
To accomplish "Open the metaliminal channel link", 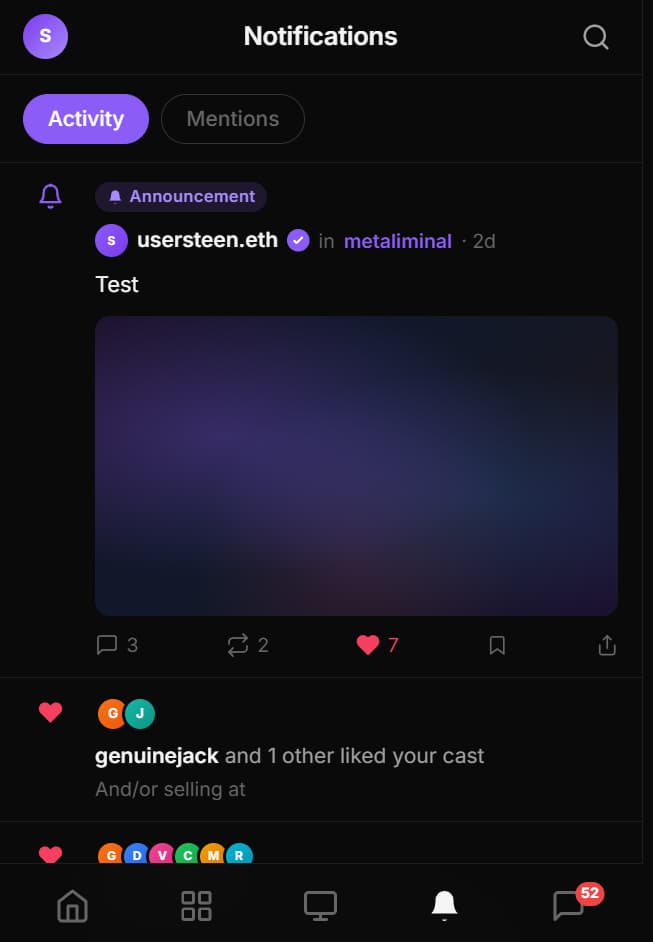I will [x=397, y=240].
